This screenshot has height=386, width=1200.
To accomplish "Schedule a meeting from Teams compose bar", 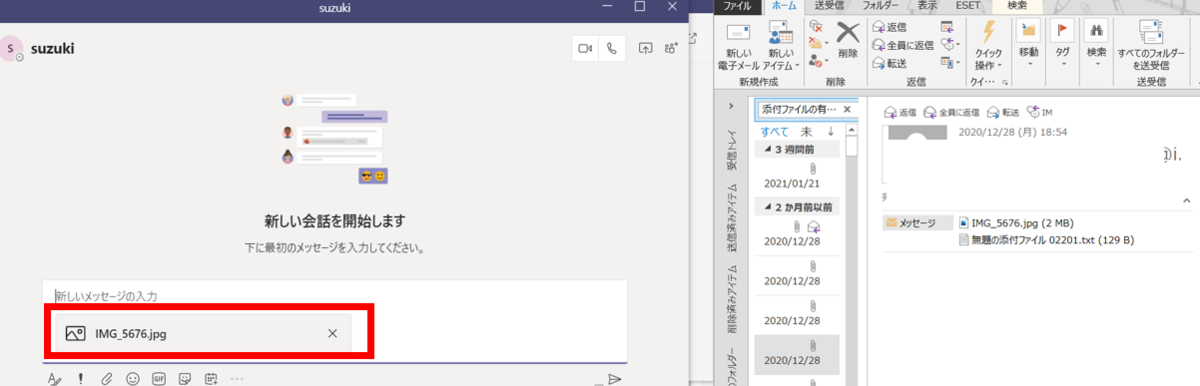I will pyautogui.click(x=210, y=379).
